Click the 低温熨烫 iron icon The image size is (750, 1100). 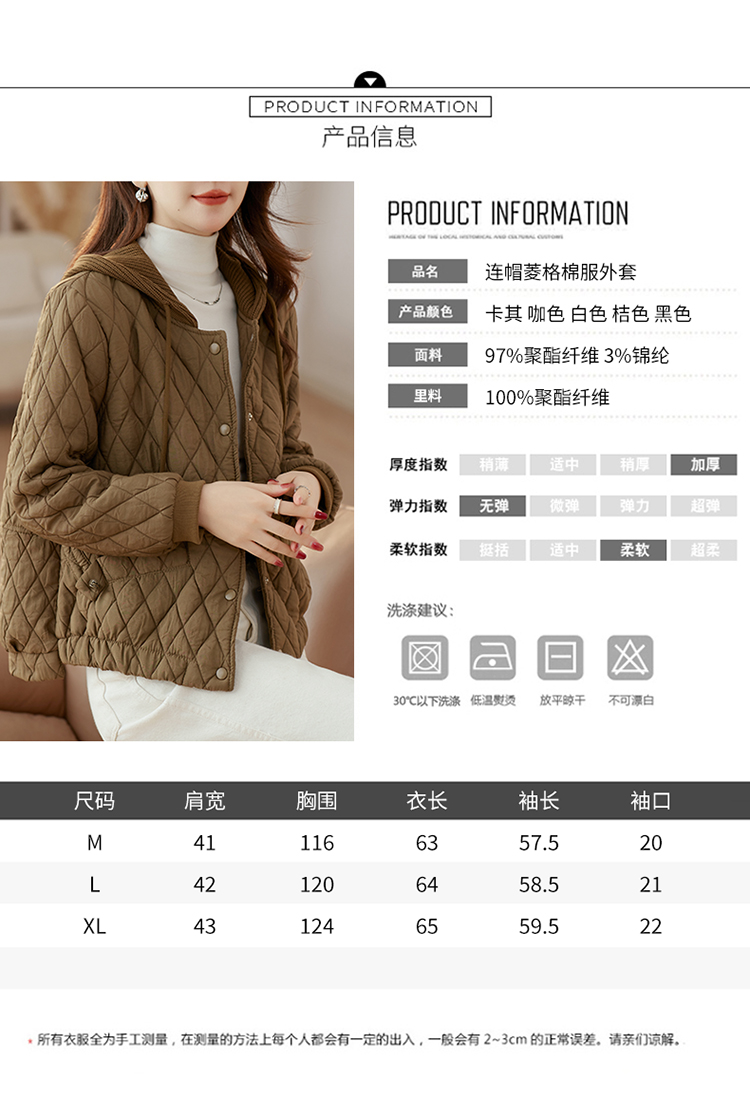tap(493, 658)
